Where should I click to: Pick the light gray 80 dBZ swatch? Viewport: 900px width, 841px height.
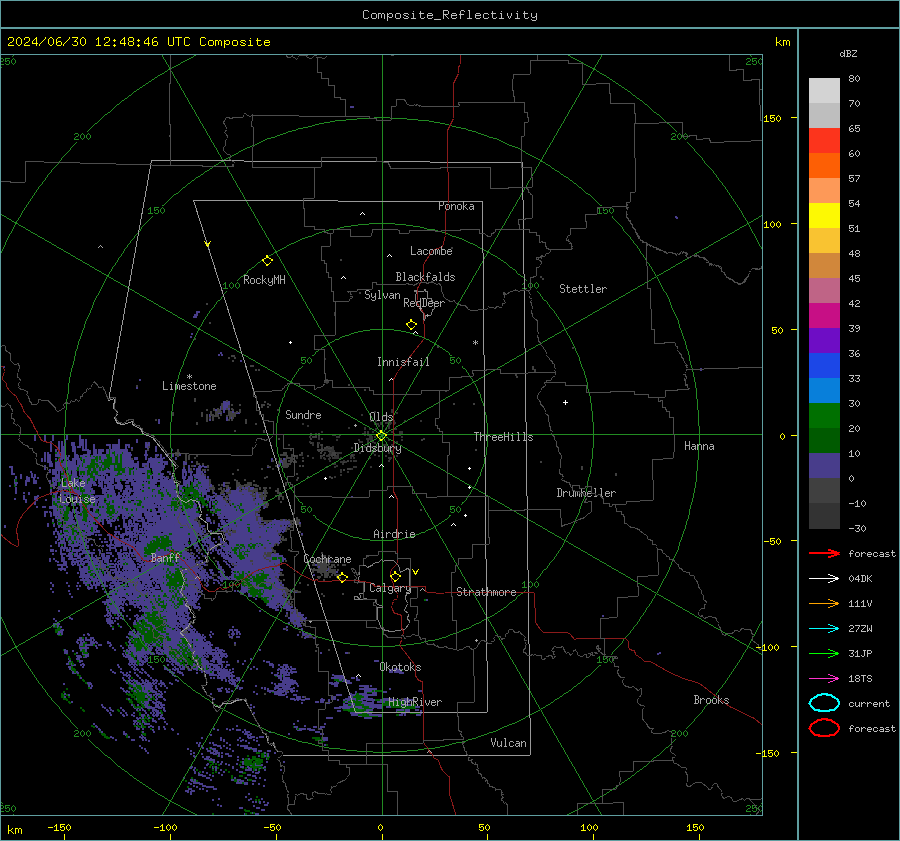click(x=824, y=91)
